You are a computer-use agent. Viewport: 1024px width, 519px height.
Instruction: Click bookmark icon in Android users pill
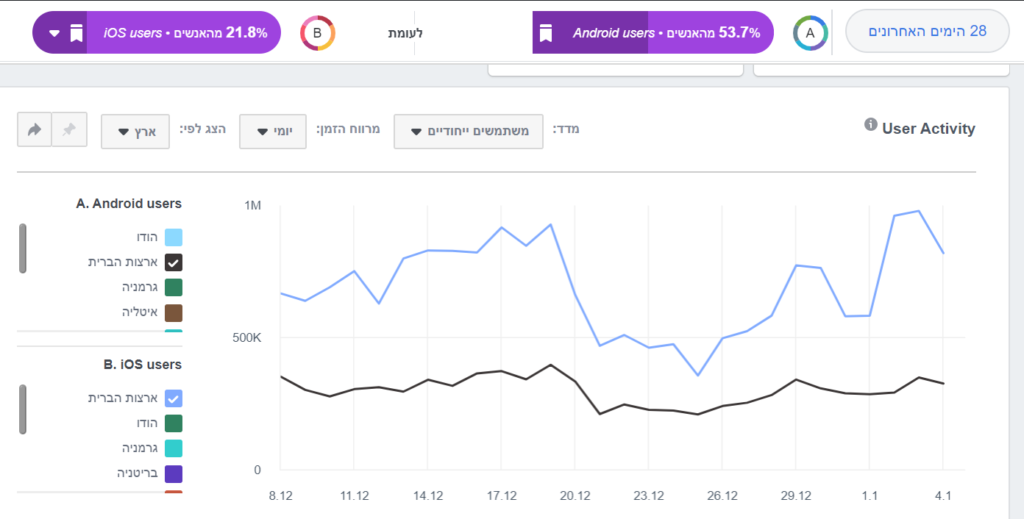pyautogui.click(x=545, y=33)
